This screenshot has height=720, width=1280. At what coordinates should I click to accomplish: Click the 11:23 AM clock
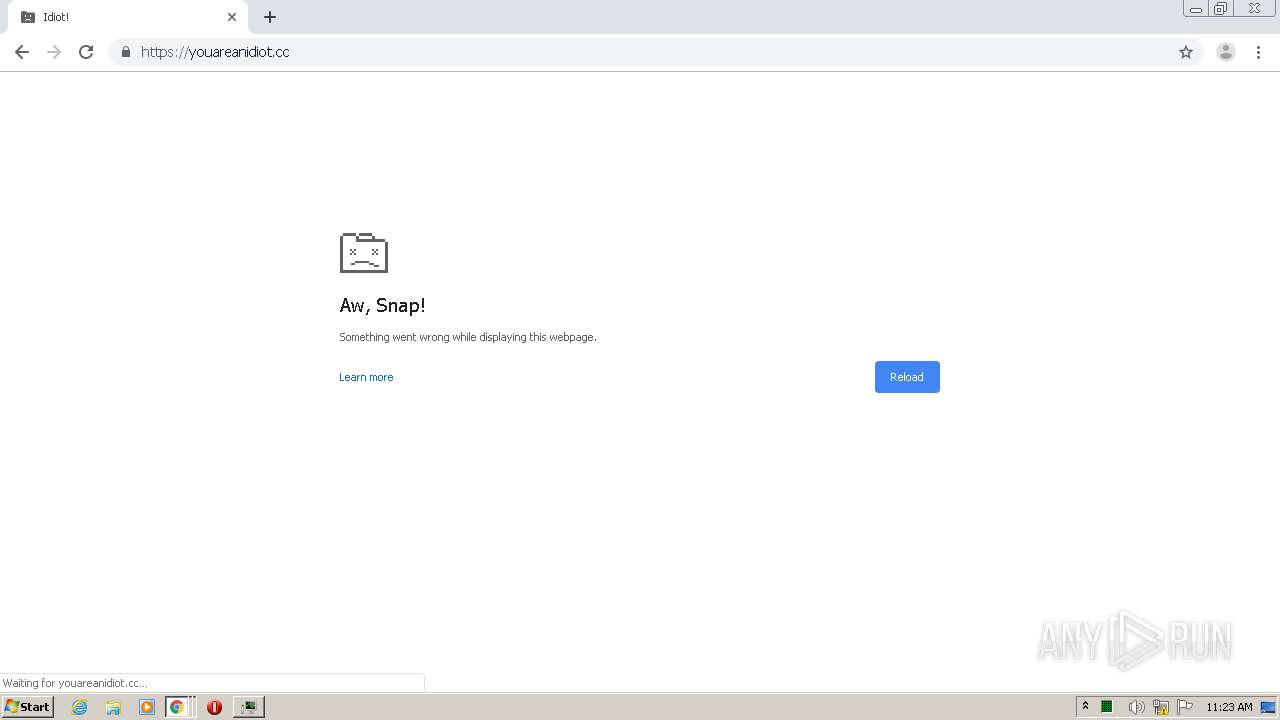1229,707
